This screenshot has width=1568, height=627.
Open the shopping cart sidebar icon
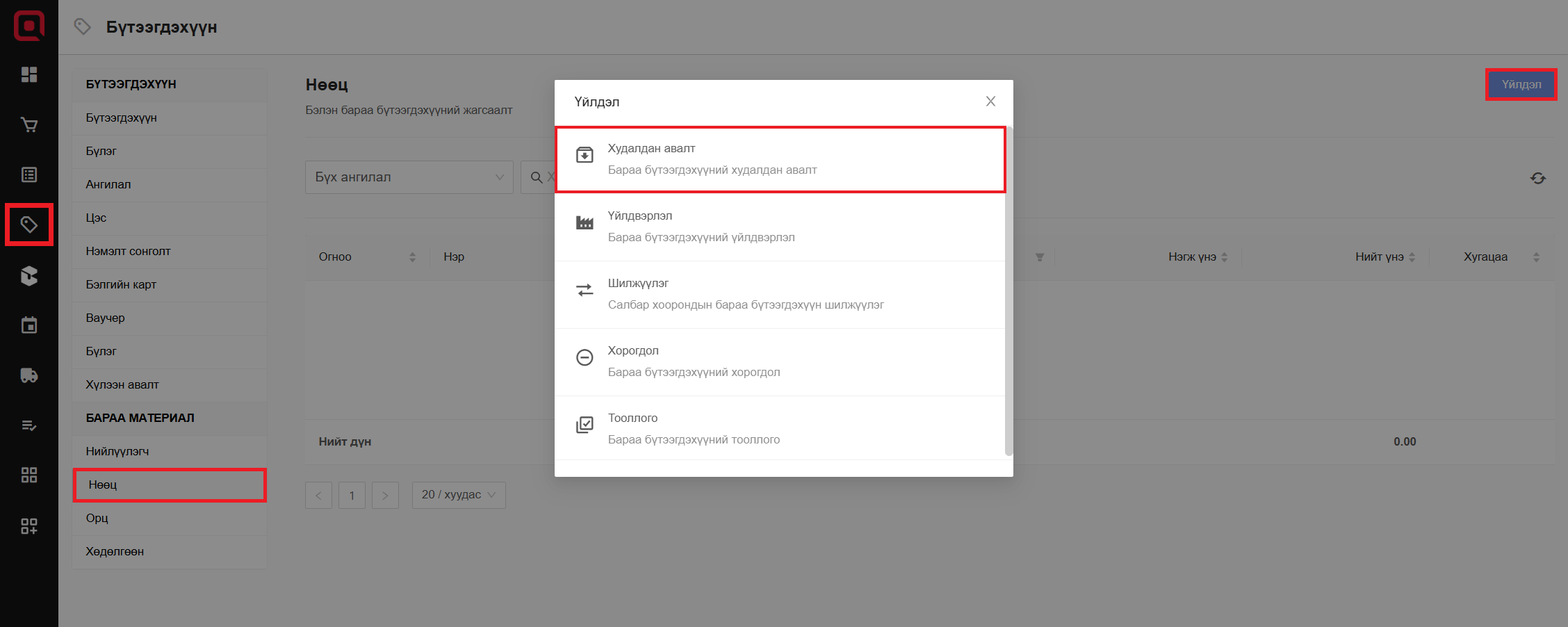(x=29, y=125)
